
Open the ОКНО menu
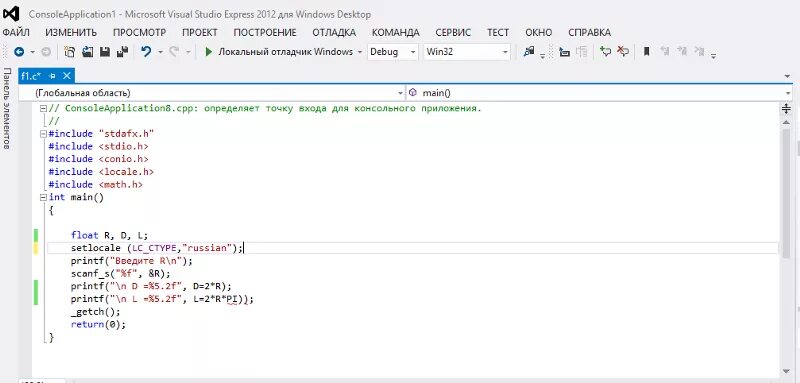539,33
